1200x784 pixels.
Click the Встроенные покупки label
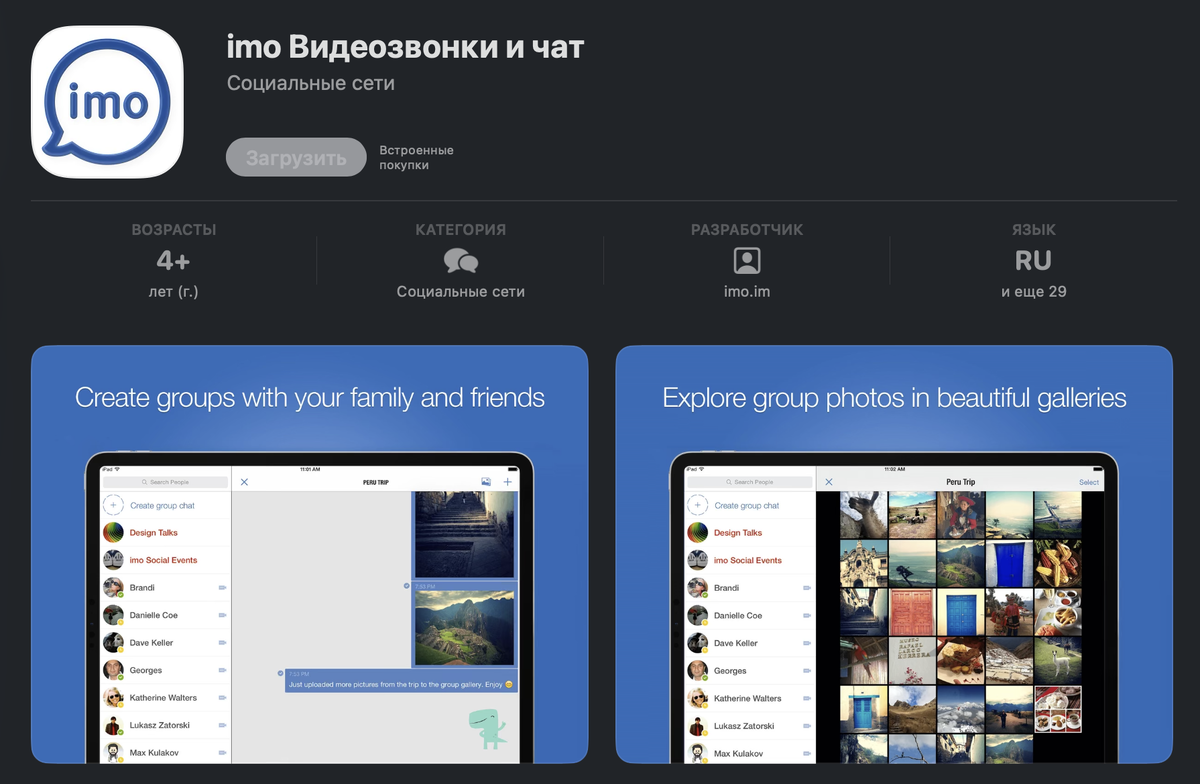416,157
